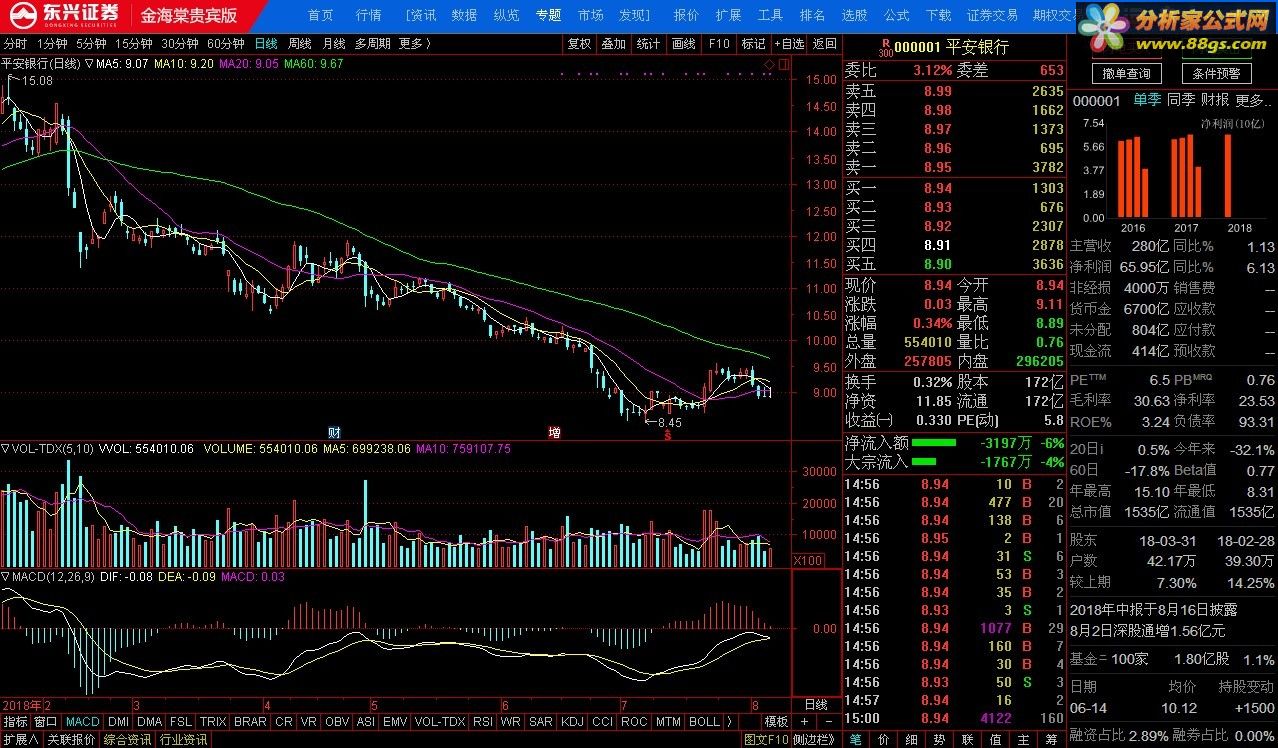Select 月线 monthly period

[x=334, y=44]
